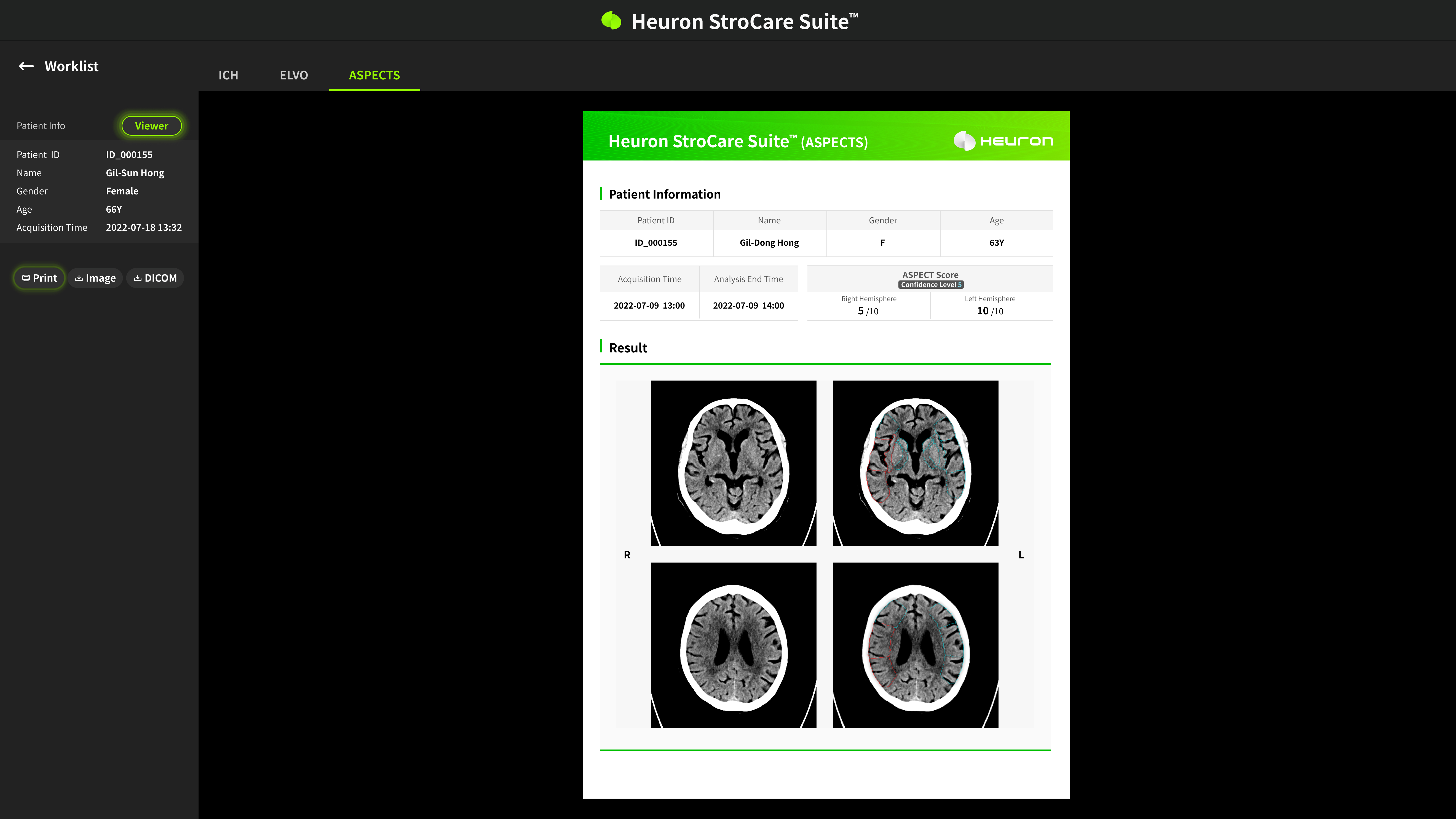
Task: Open bottom-left original CT slice
Action: tap(734, 645)
